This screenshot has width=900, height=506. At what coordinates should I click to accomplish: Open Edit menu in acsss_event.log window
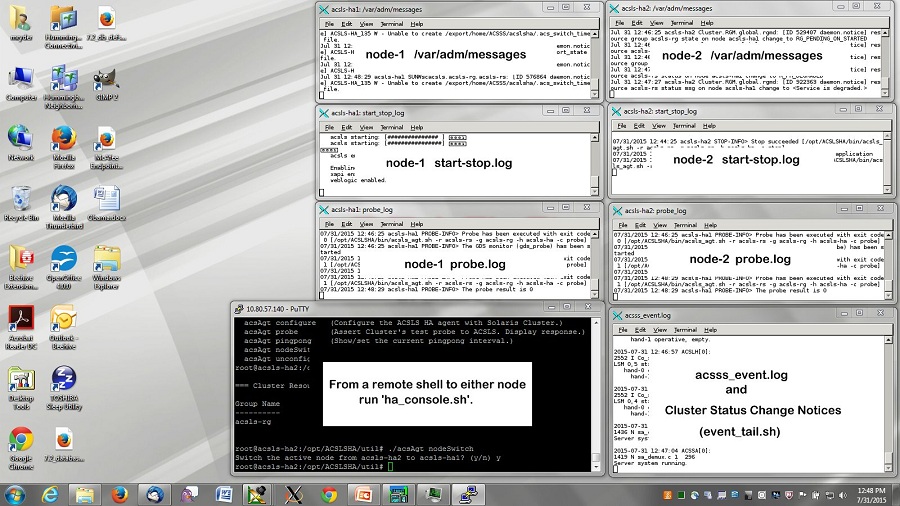640,330
